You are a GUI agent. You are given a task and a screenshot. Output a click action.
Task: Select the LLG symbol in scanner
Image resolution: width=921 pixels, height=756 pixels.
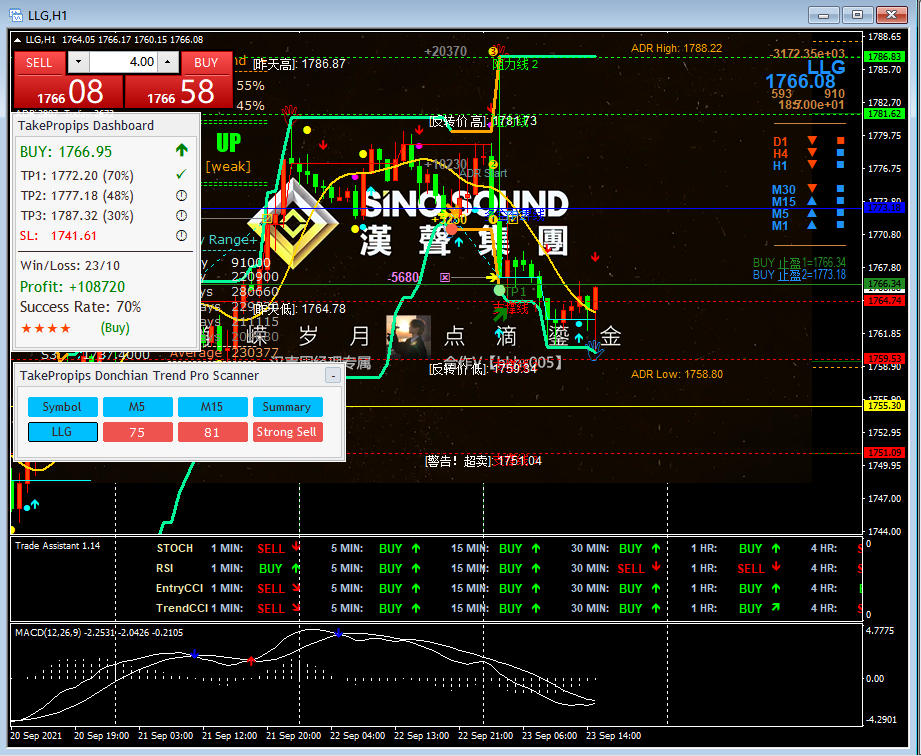click(62, 432)
